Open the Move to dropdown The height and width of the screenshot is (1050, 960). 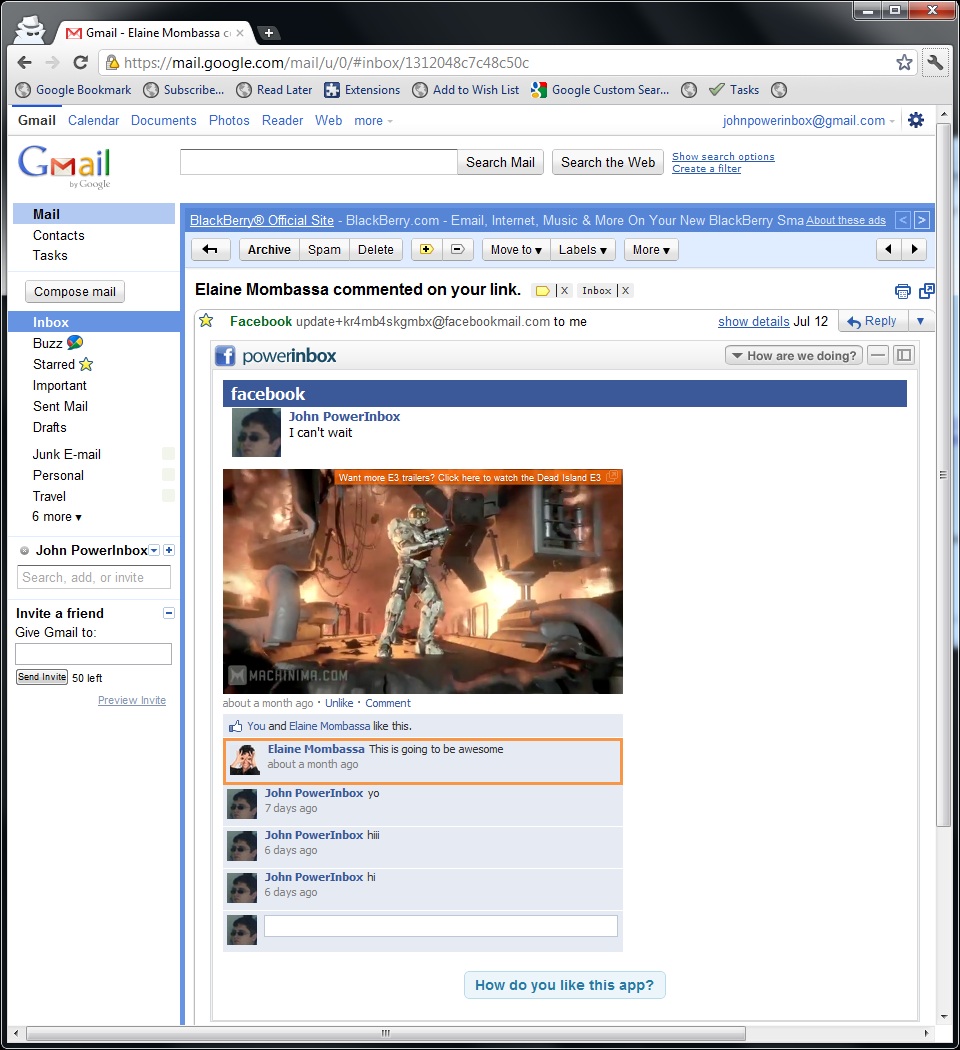(x=516, y=250)
